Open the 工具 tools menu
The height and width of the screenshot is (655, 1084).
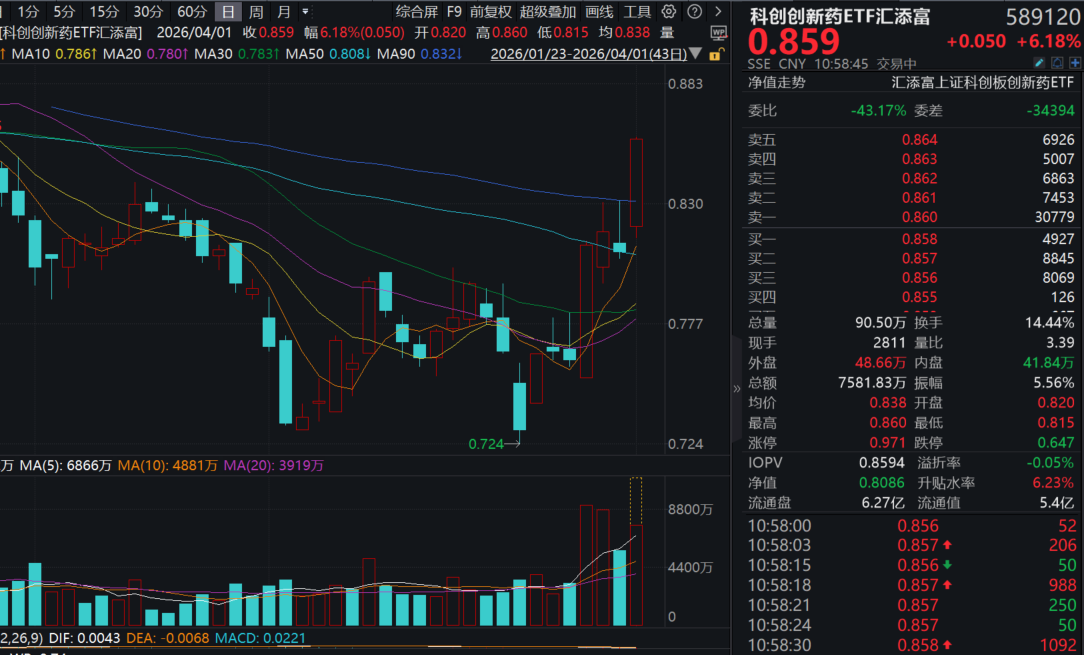click(x=637, y=12)
